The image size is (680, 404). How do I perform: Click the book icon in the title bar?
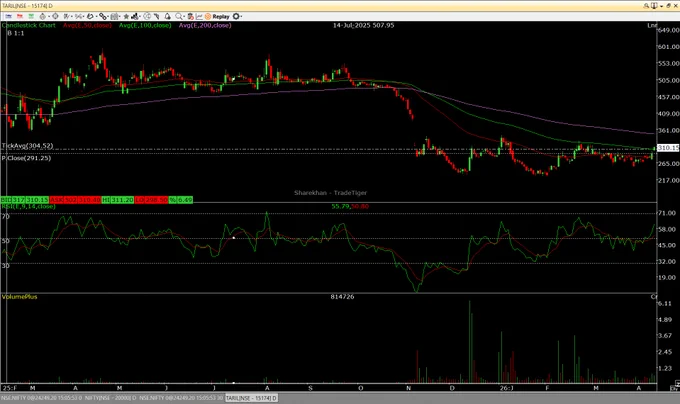[x=654, y=6]
